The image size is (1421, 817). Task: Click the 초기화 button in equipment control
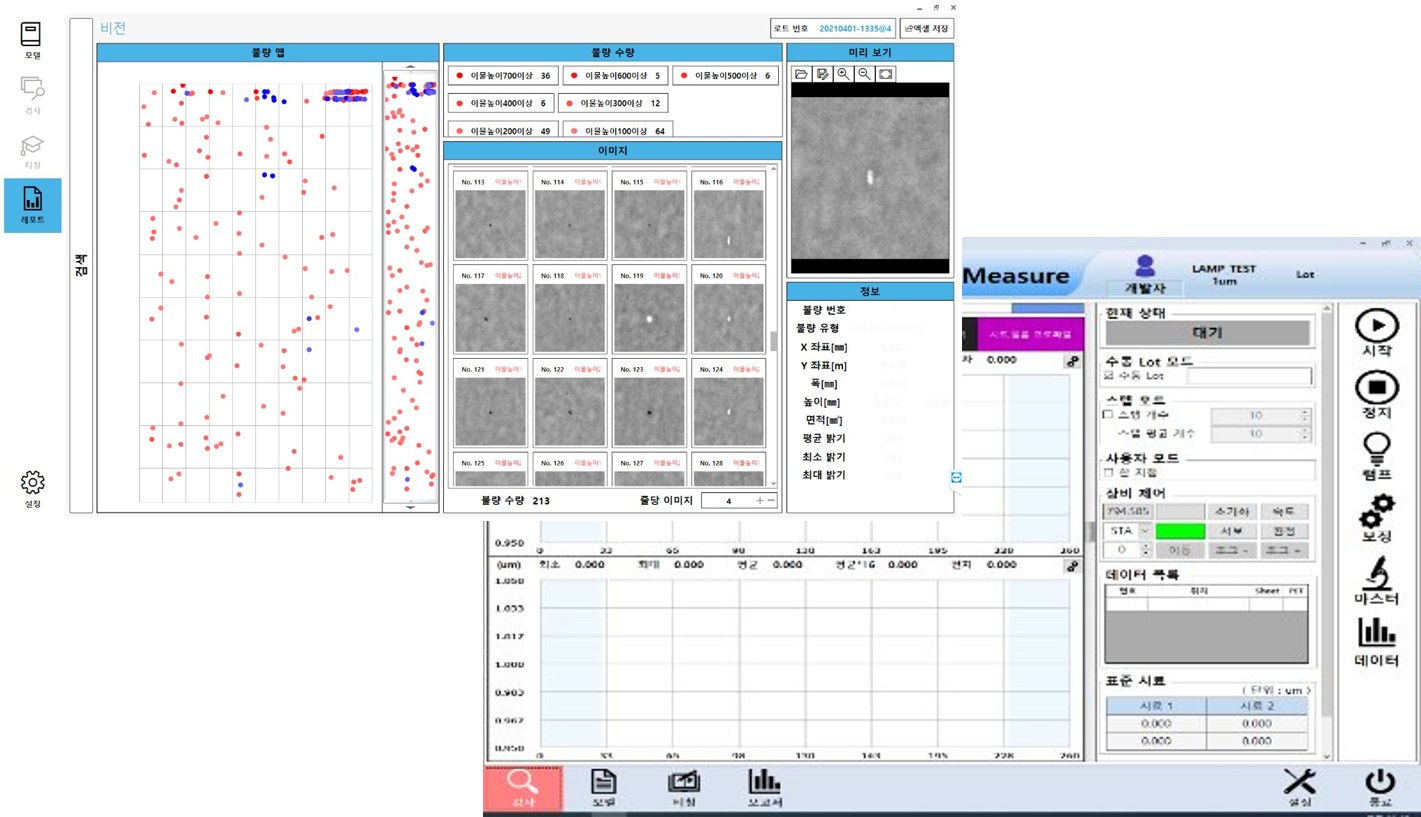[1231, 512]
